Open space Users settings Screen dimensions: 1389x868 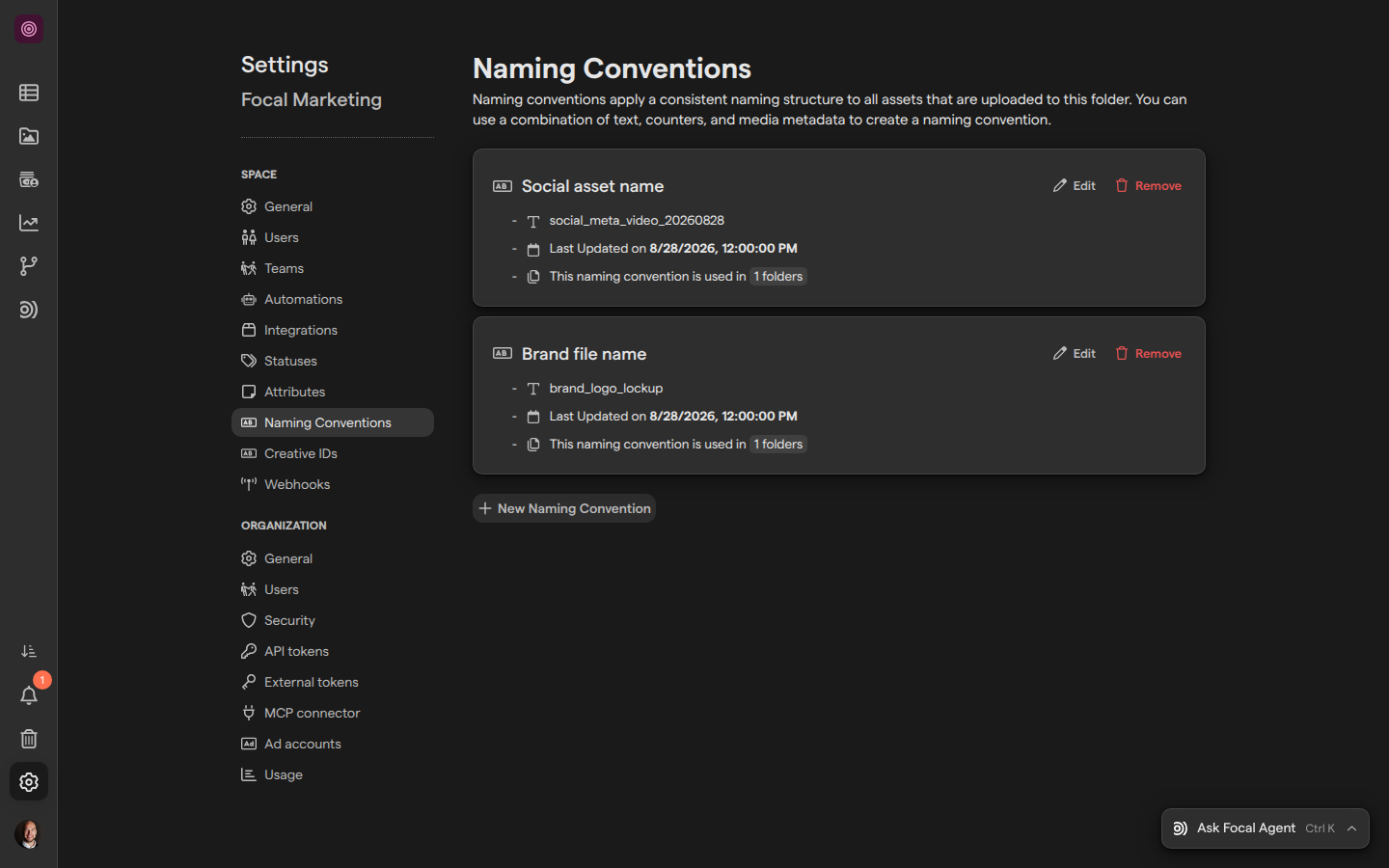333,237
